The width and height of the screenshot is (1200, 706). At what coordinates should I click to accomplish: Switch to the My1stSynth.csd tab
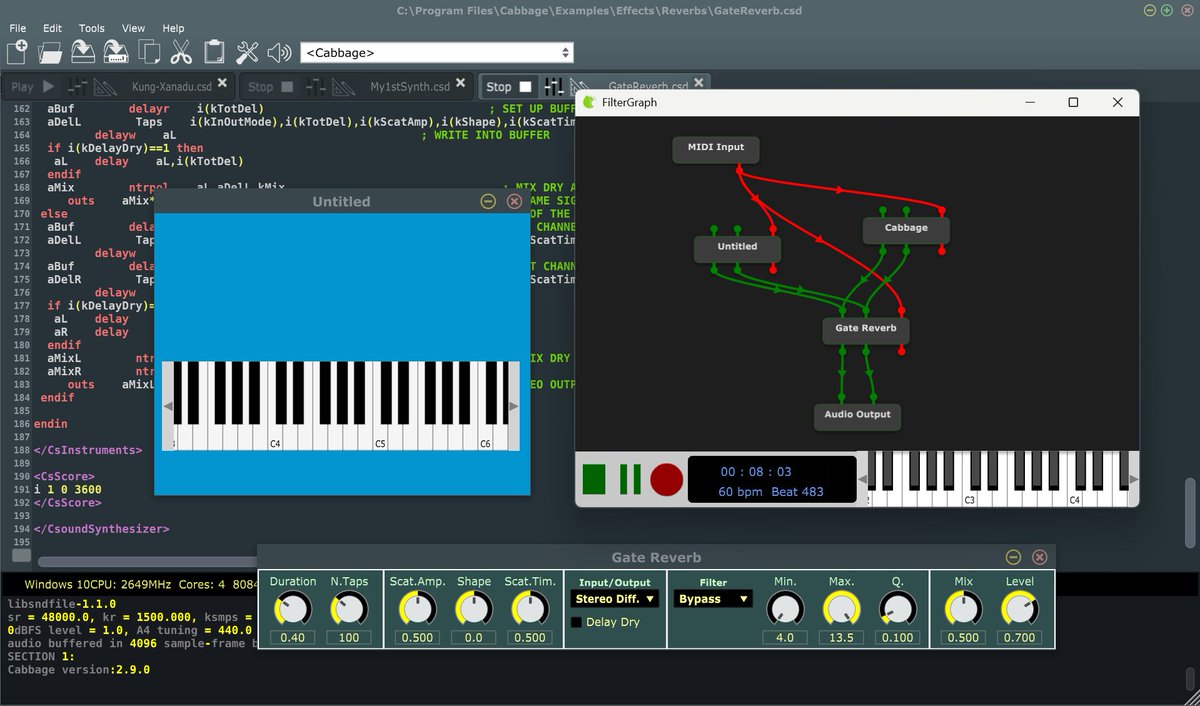point(410,87)
